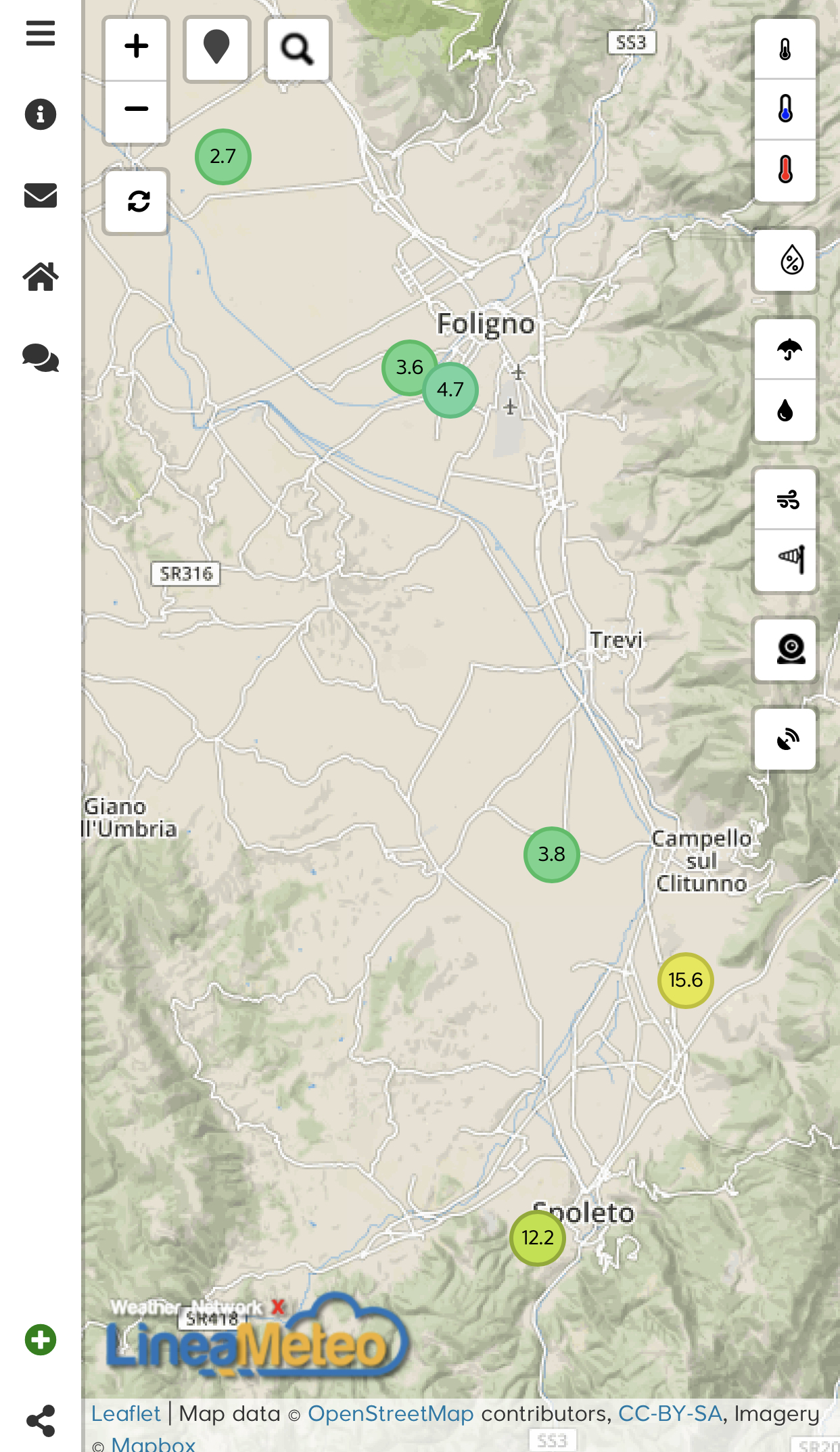Screen dimensions: 840x1452
Task: Open the chat comments icon
Action: [x=41, y=358]
